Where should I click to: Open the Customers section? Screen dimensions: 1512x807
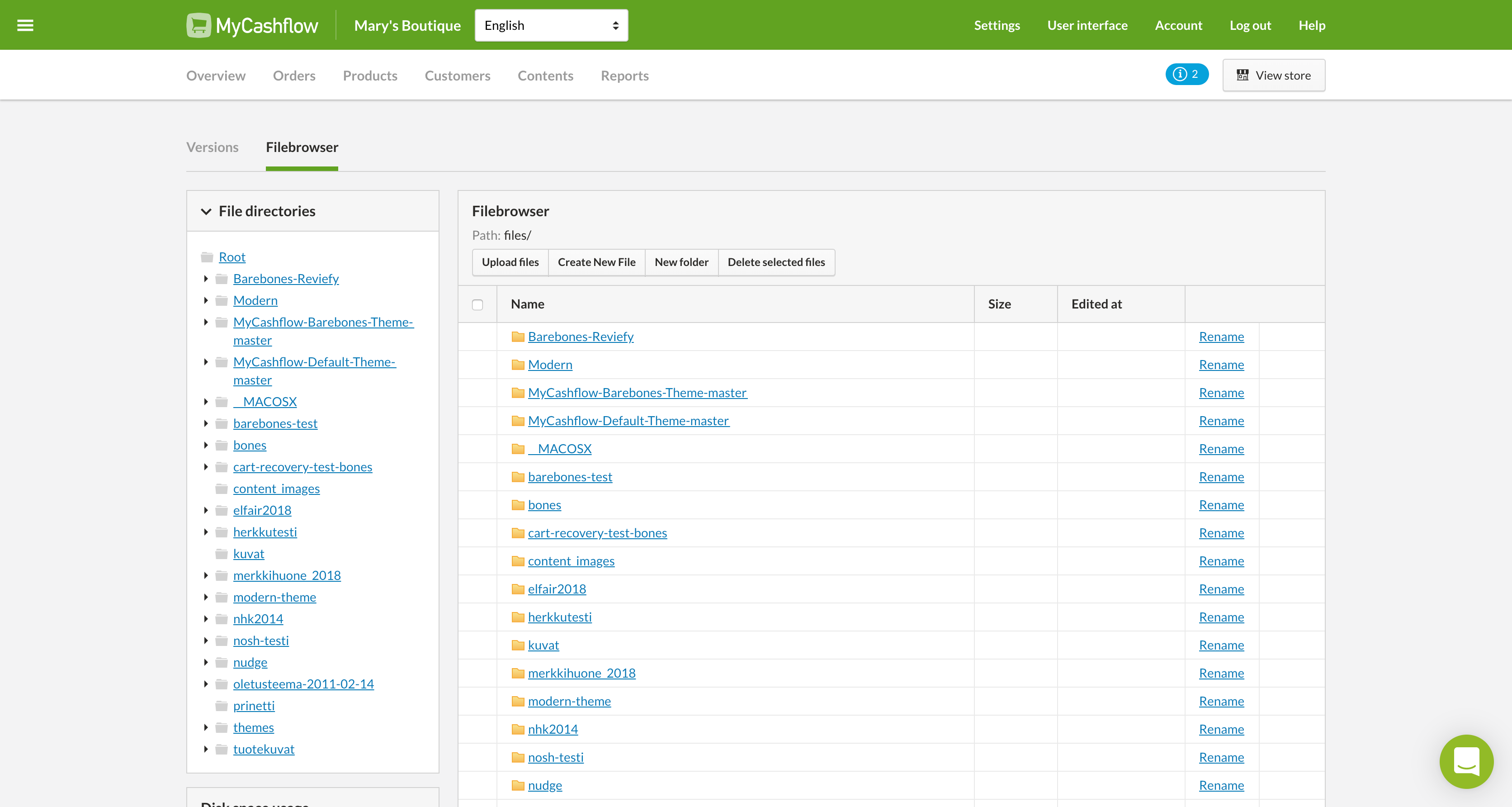tap(457, 75)
